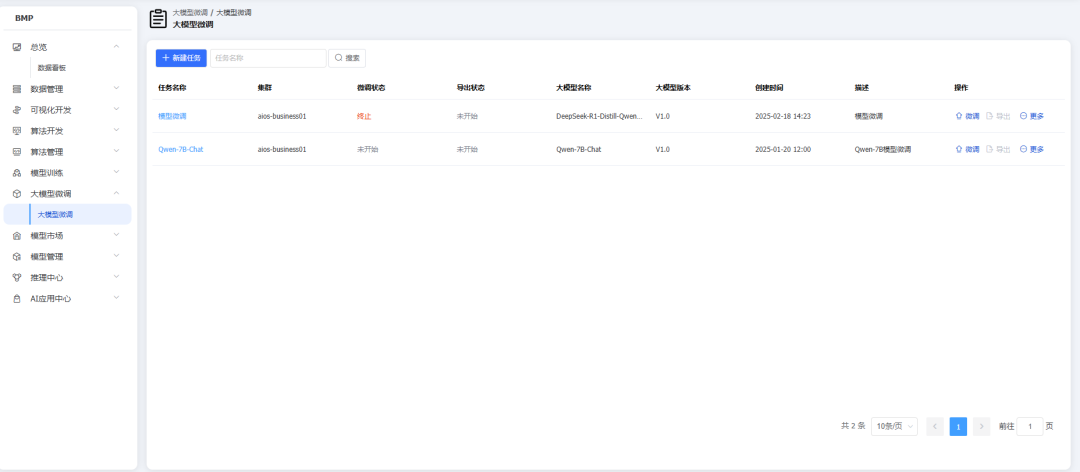Click the 数据管理 sidebar icon
This screenshot has height=472, width=1080.
click(x=17, y=89)
